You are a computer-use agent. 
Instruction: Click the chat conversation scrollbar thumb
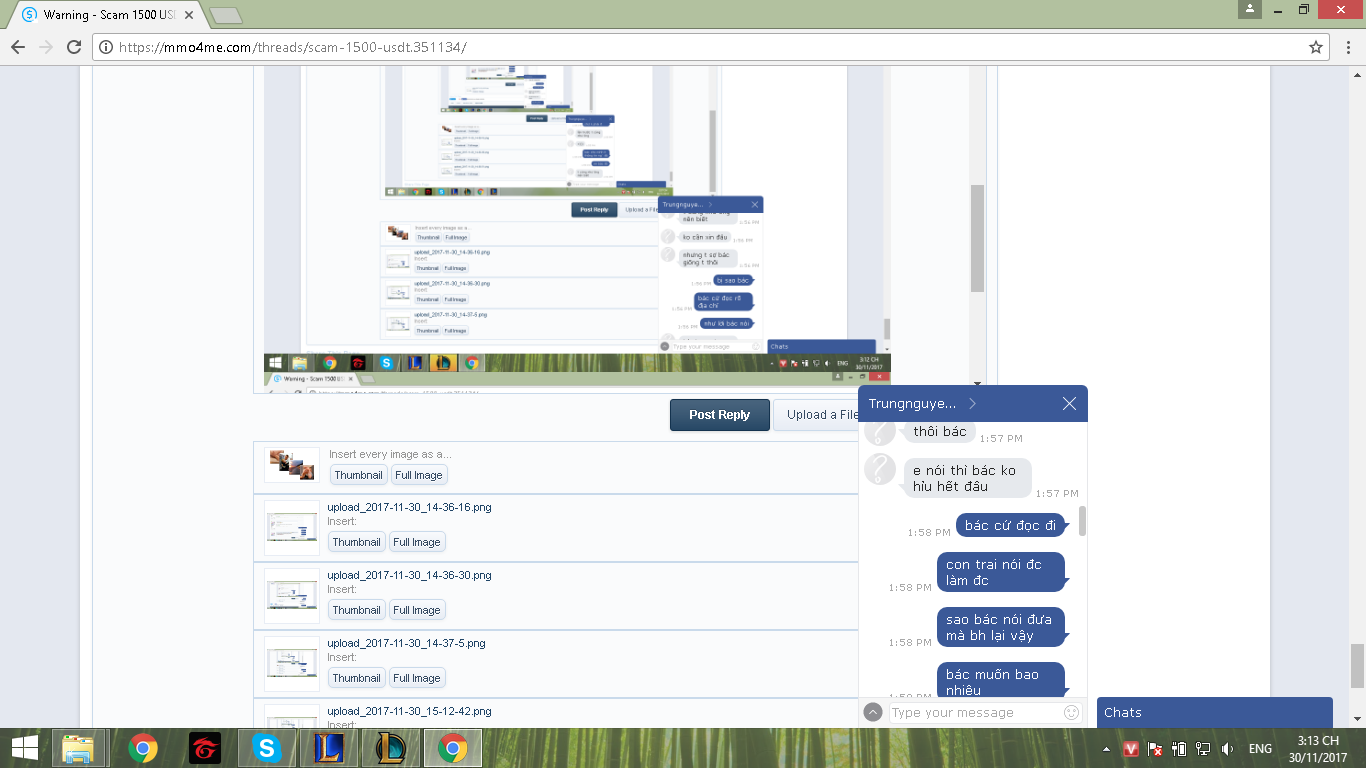tap(1082, 521)
